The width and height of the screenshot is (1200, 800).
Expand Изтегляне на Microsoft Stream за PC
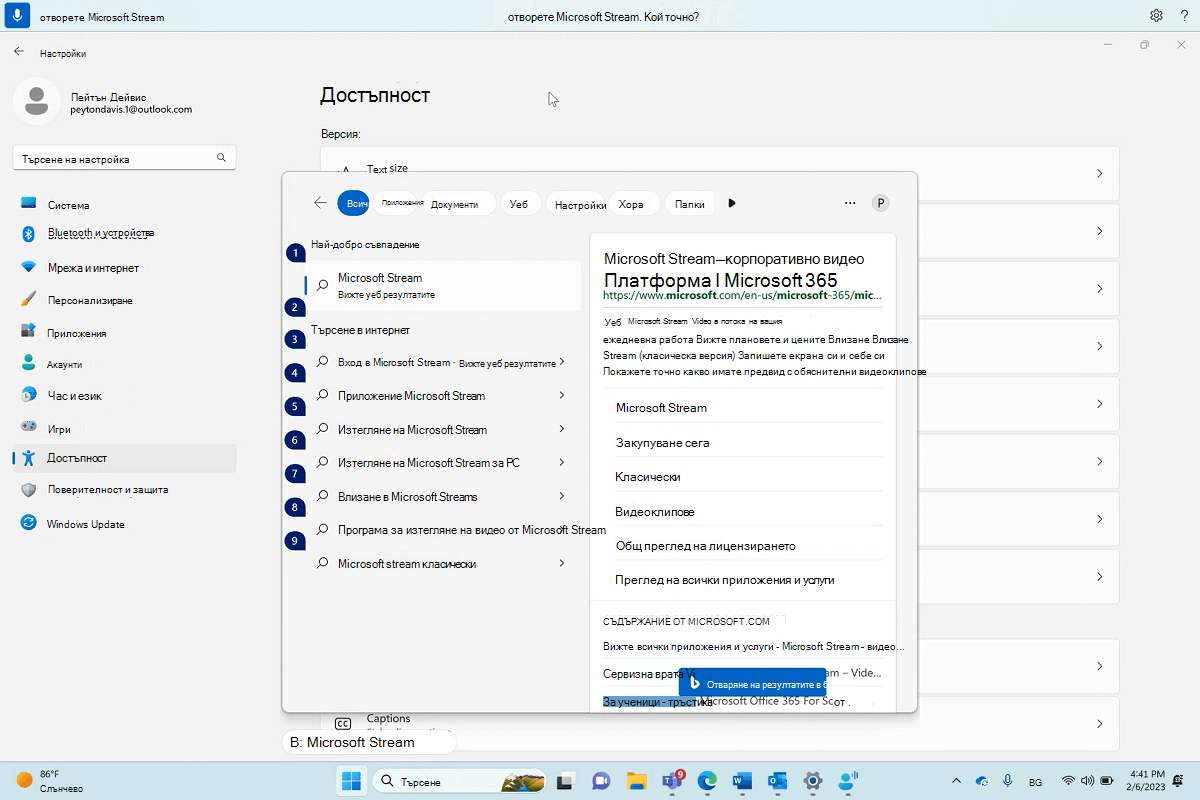(x=563, y=462)
